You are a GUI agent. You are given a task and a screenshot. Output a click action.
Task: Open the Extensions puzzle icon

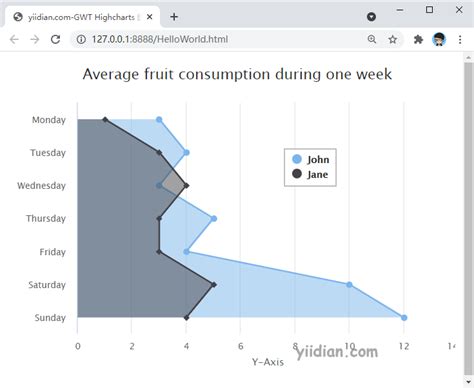pyautogui.click(x=418, y=39)
